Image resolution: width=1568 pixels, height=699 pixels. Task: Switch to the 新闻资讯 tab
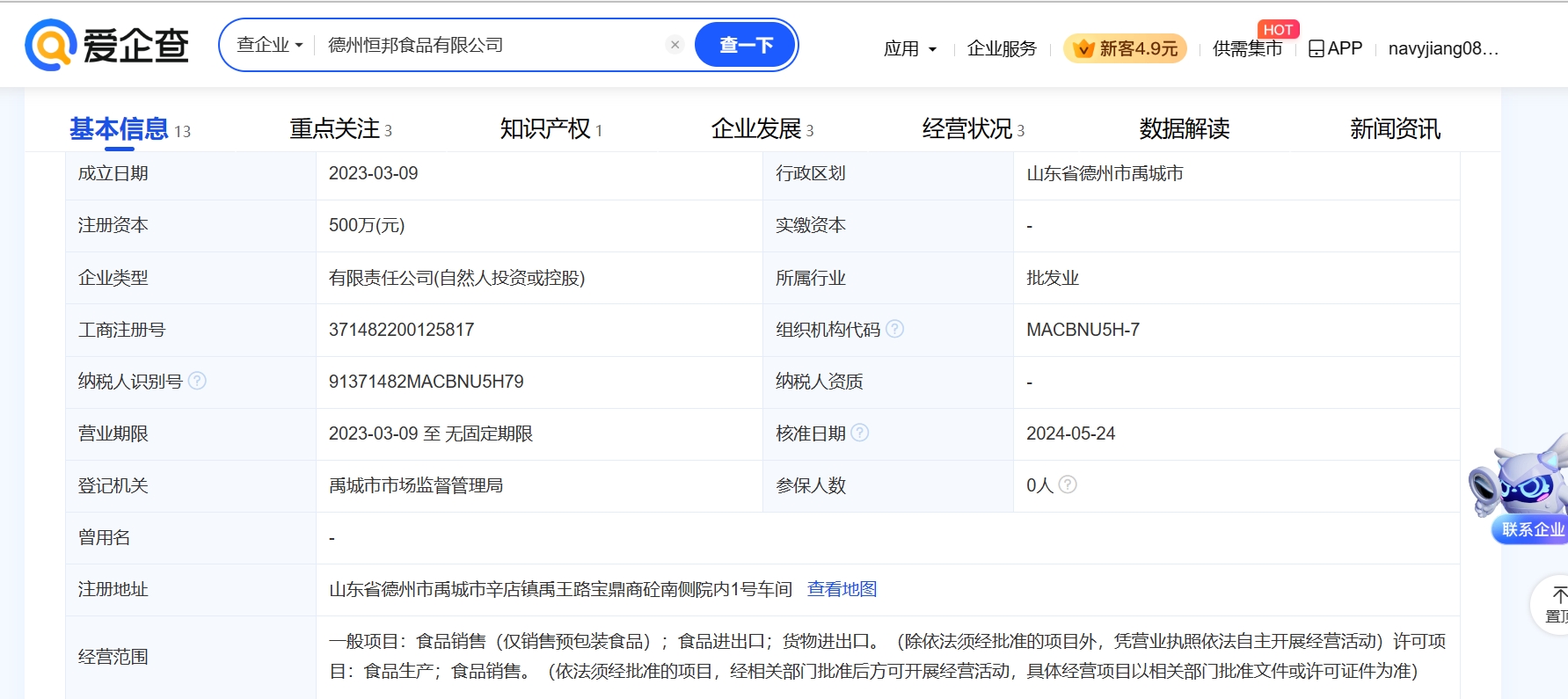tap(1396, 129)
